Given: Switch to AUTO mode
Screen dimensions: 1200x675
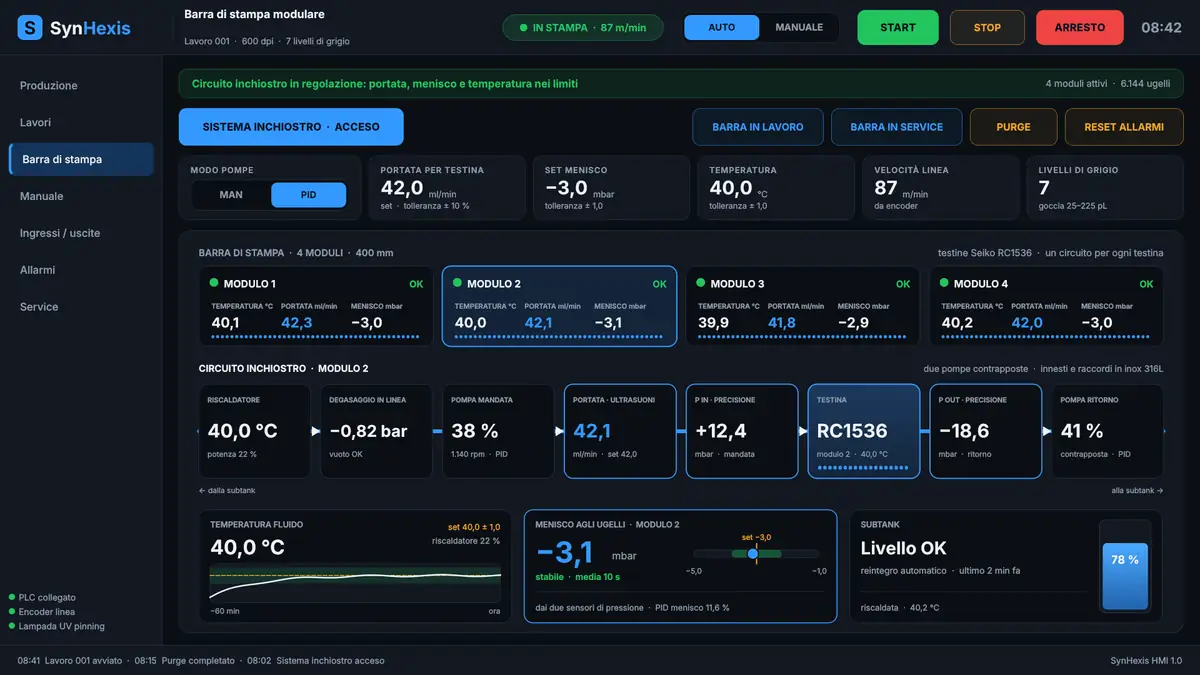Looking at the screenshot, I should pos(722,28).
